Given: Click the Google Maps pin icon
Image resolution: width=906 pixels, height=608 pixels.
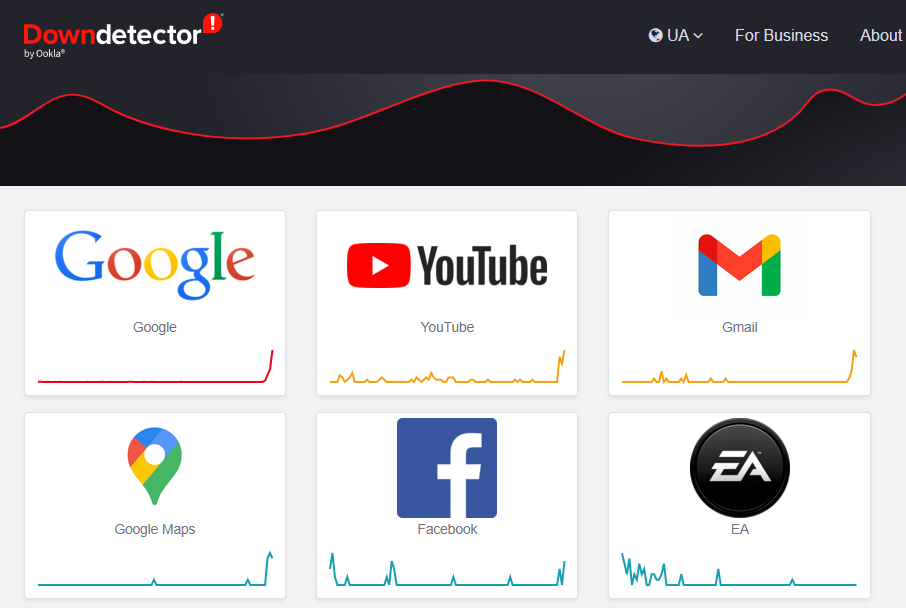Looking at the screenshot, I should click(x=155, y=466).
